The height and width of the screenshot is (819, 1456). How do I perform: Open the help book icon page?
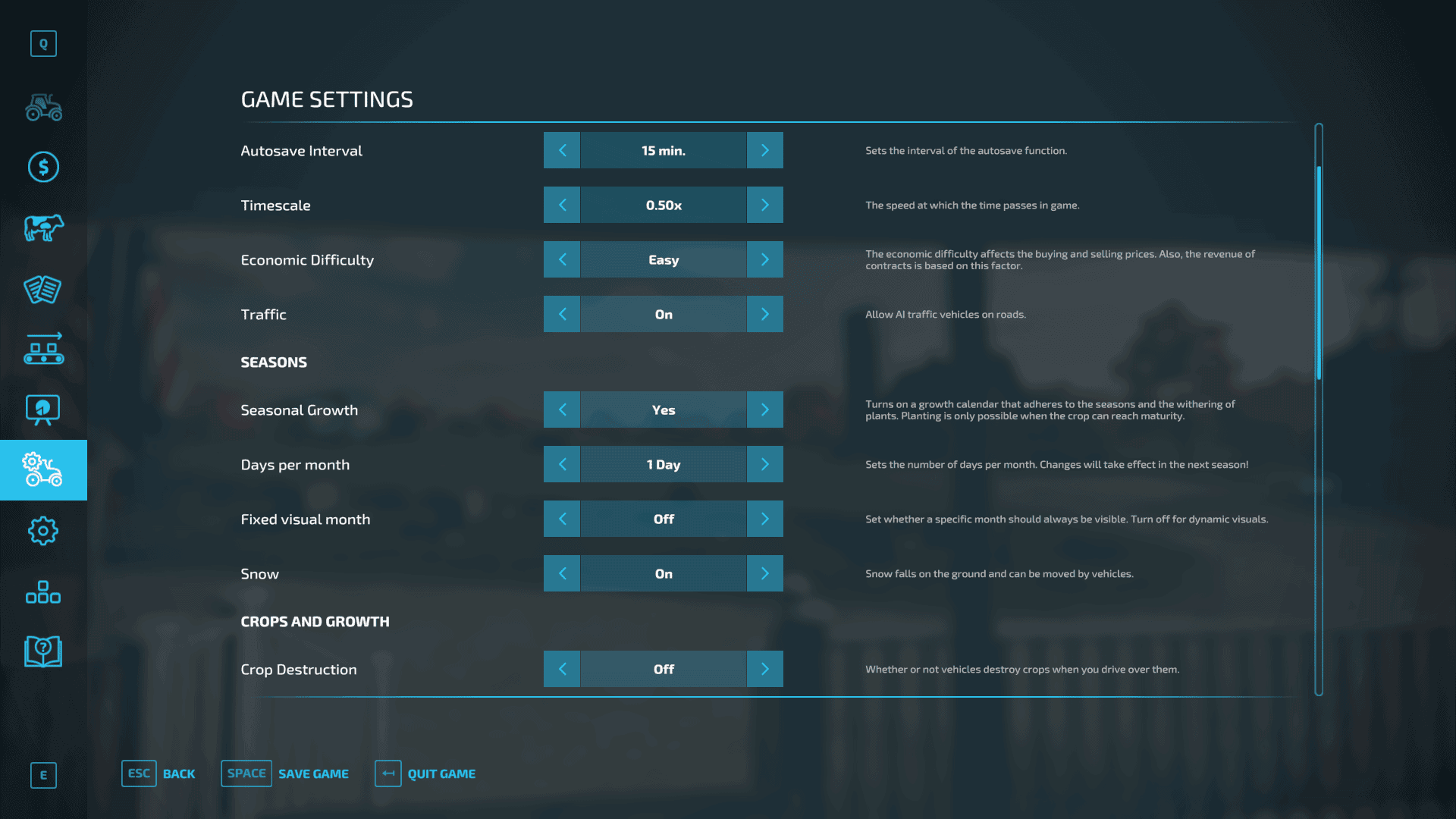(43, 652)
